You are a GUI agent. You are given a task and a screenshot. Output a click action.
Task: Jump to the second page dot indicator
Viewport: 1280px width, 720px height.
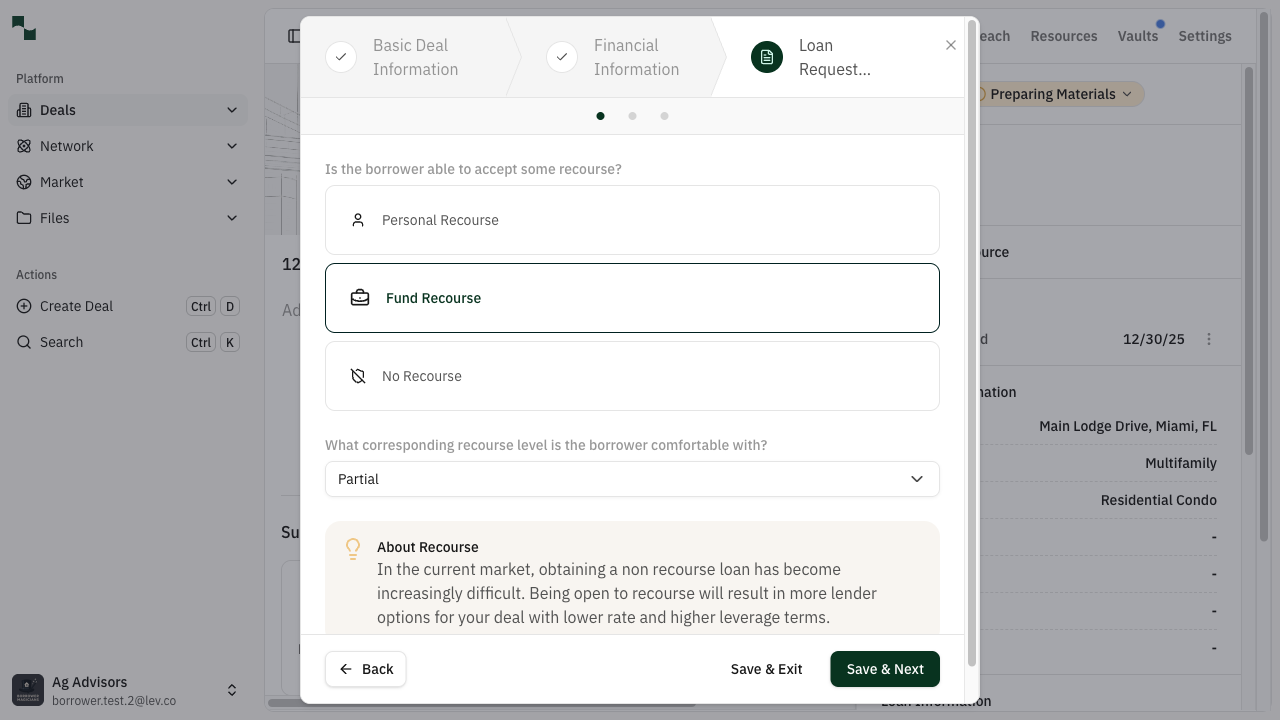[x=632, y=116]
